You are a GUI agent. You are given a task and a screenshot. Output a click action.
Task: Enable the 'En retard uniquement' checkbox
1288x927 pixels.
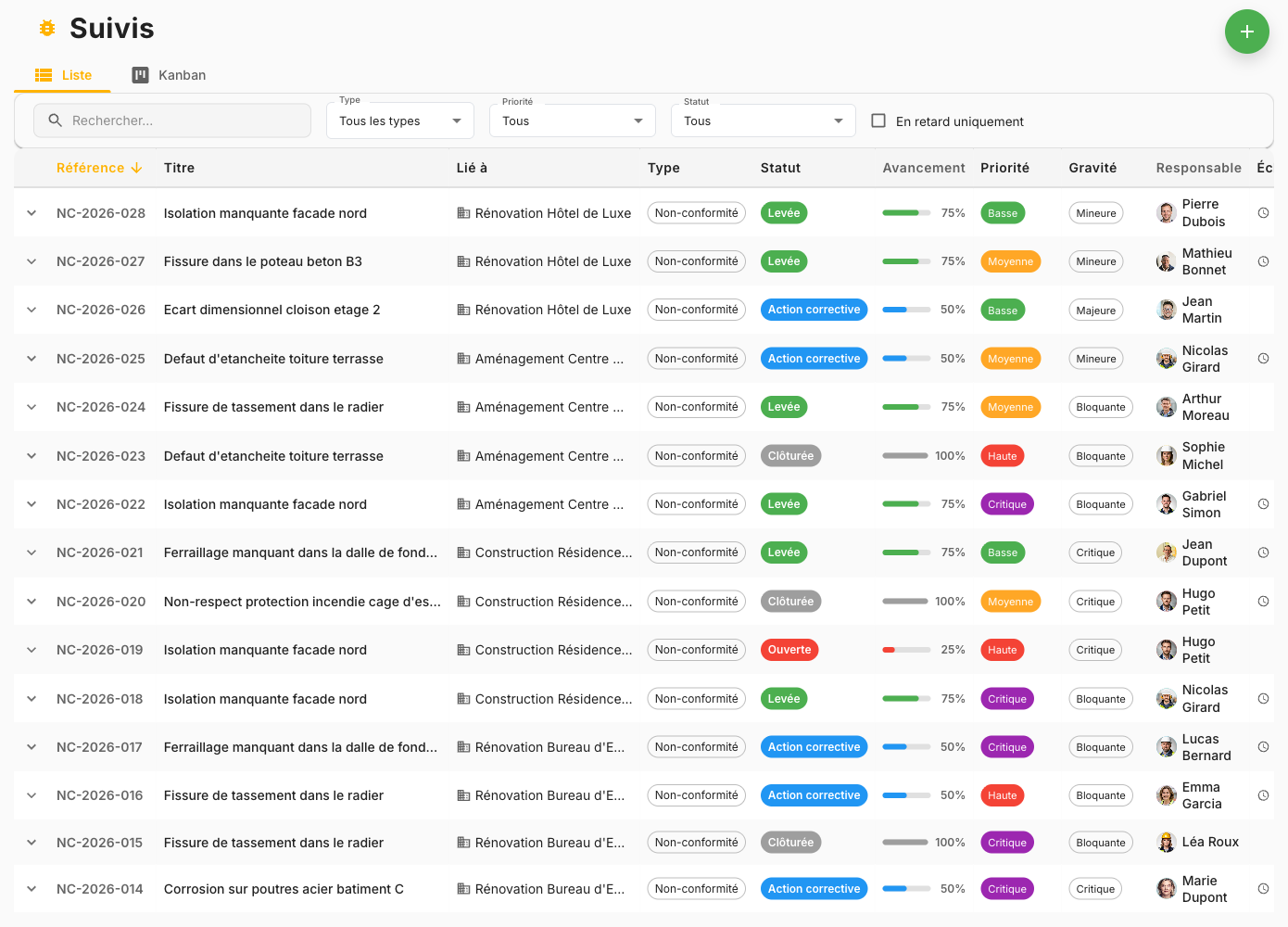(x=878, y=121)
